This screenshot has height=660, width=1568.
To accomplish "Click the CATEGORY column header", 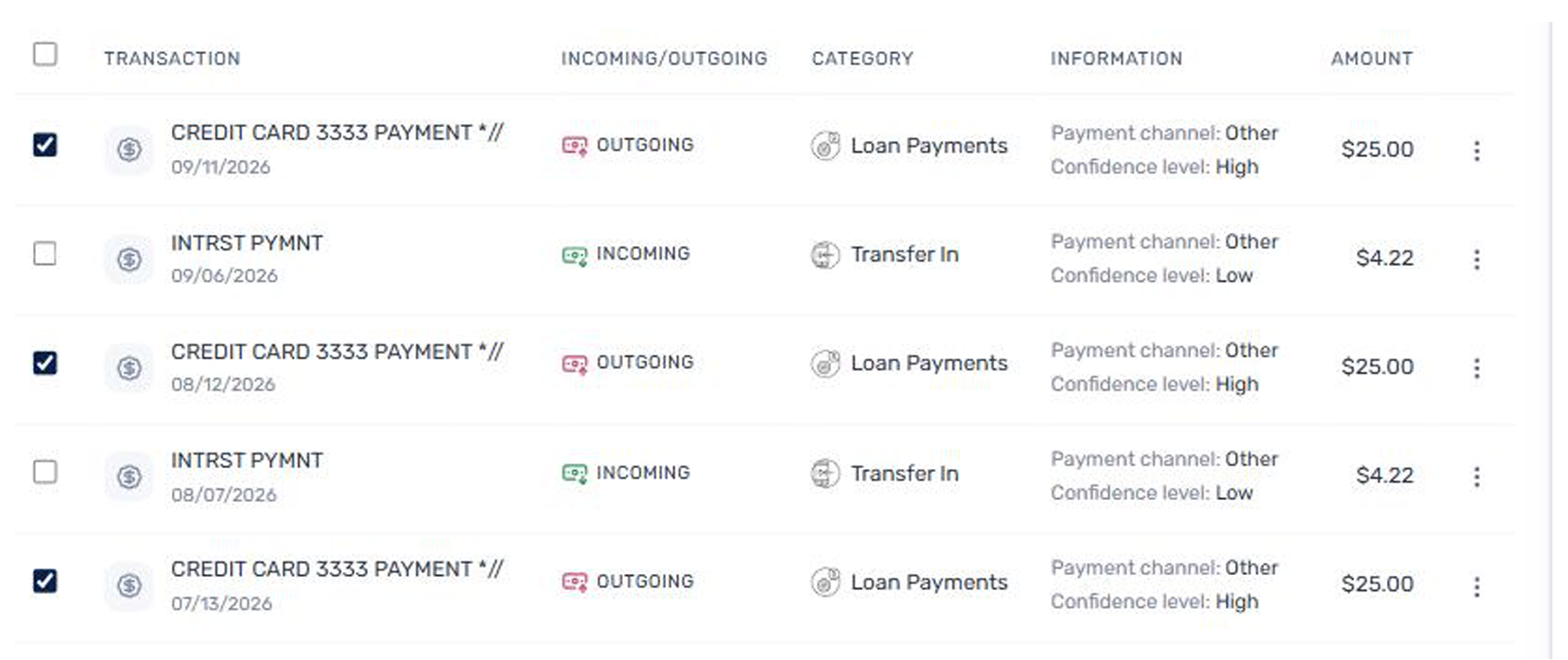I will 862,59.
